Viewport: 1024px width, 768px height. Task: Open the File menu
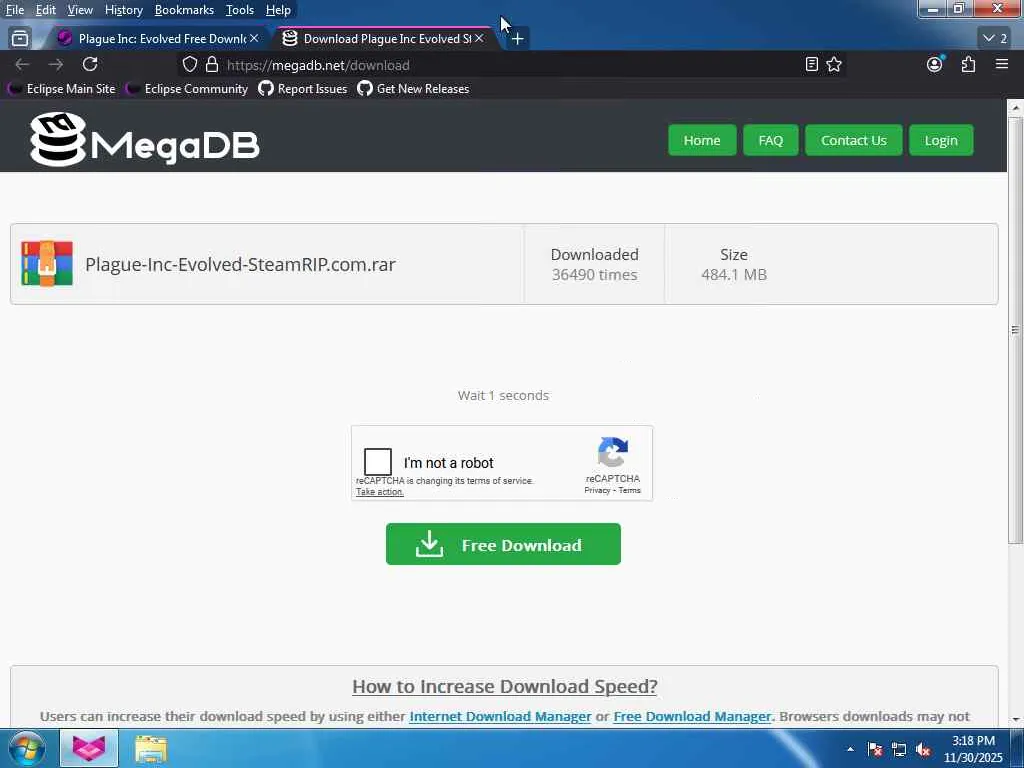click(x=14, y=10)
